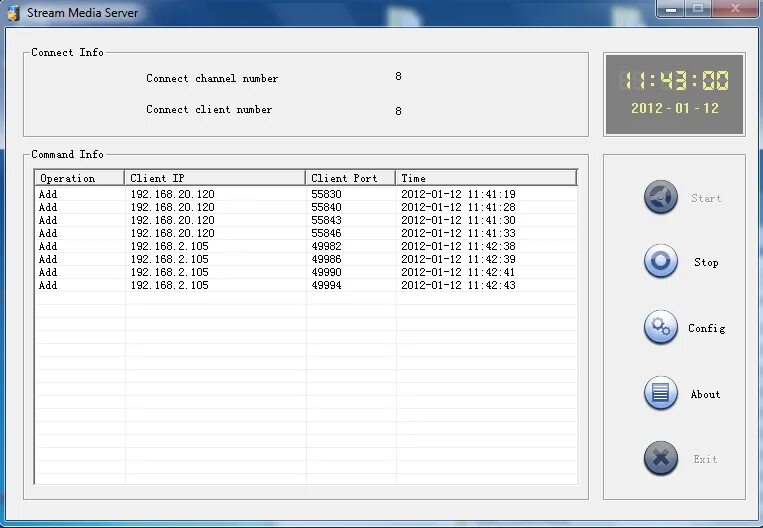Click the Config text label

click(707, 328)
